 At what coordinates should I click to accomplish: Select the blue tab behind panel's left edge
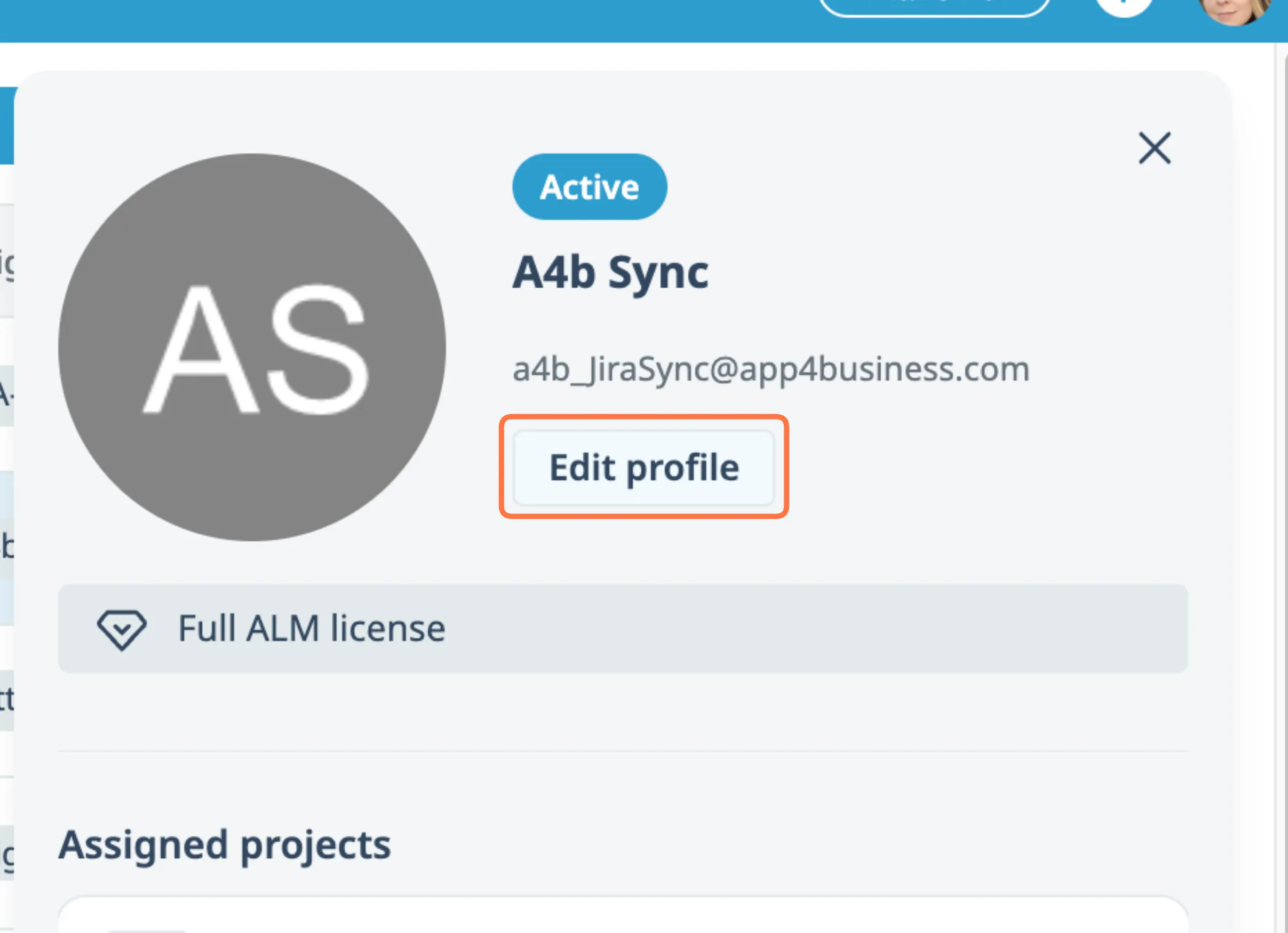6,125
